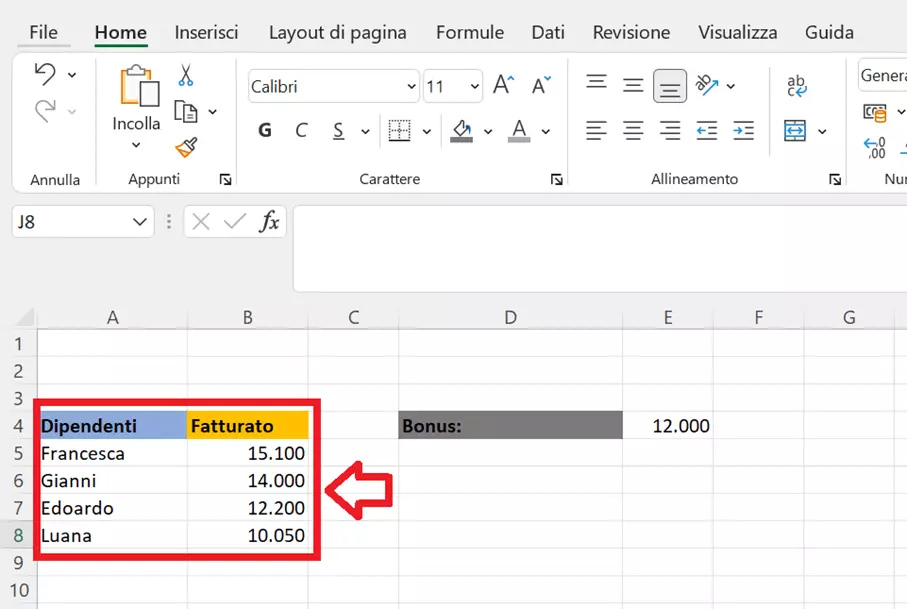The image size is (907, 609).
Task: Open the number format General dropdown
Action: [883, 75]
